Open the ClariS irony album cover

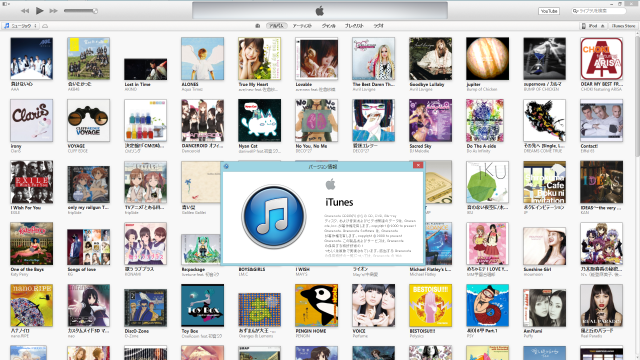point(31,120)
